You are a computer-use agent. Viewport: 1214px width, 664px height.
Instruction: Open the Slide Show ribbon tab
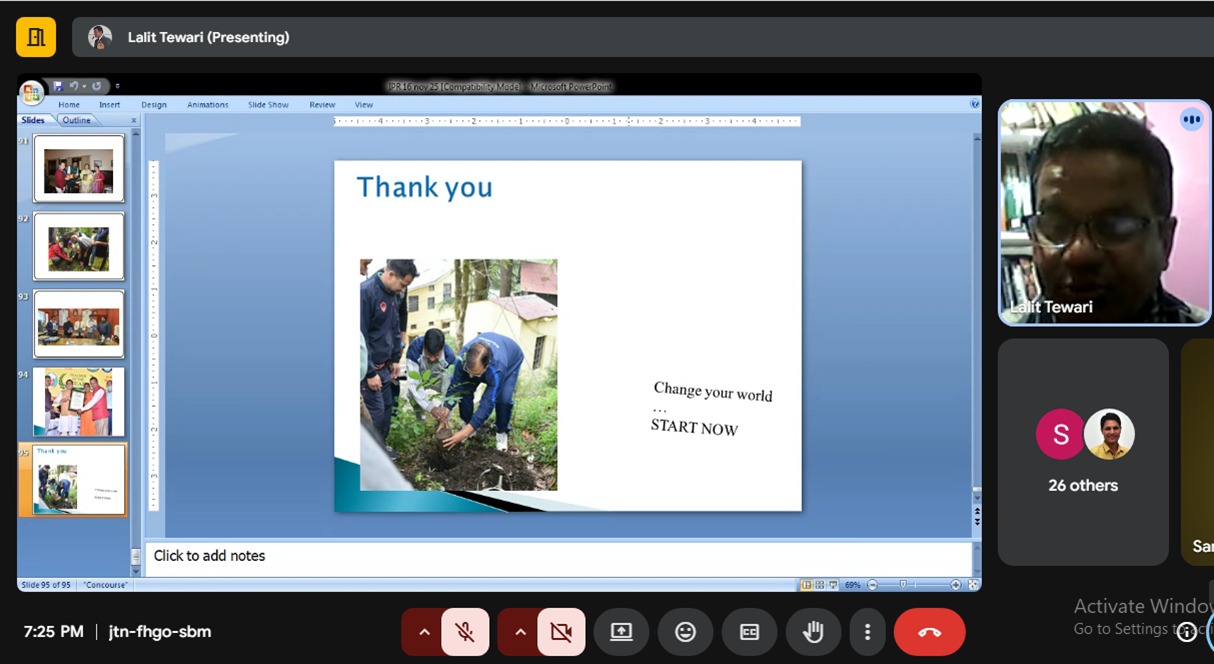[268, 105]
